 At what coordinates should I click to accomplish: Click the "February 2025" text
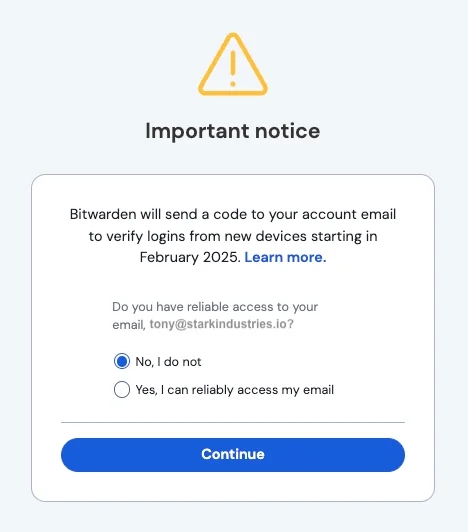click(190, 257)
